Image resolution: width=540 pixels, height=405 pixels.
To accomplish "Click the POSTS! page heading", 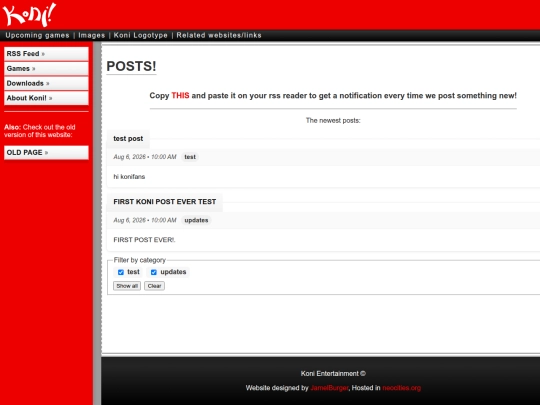I will [131, 66].
